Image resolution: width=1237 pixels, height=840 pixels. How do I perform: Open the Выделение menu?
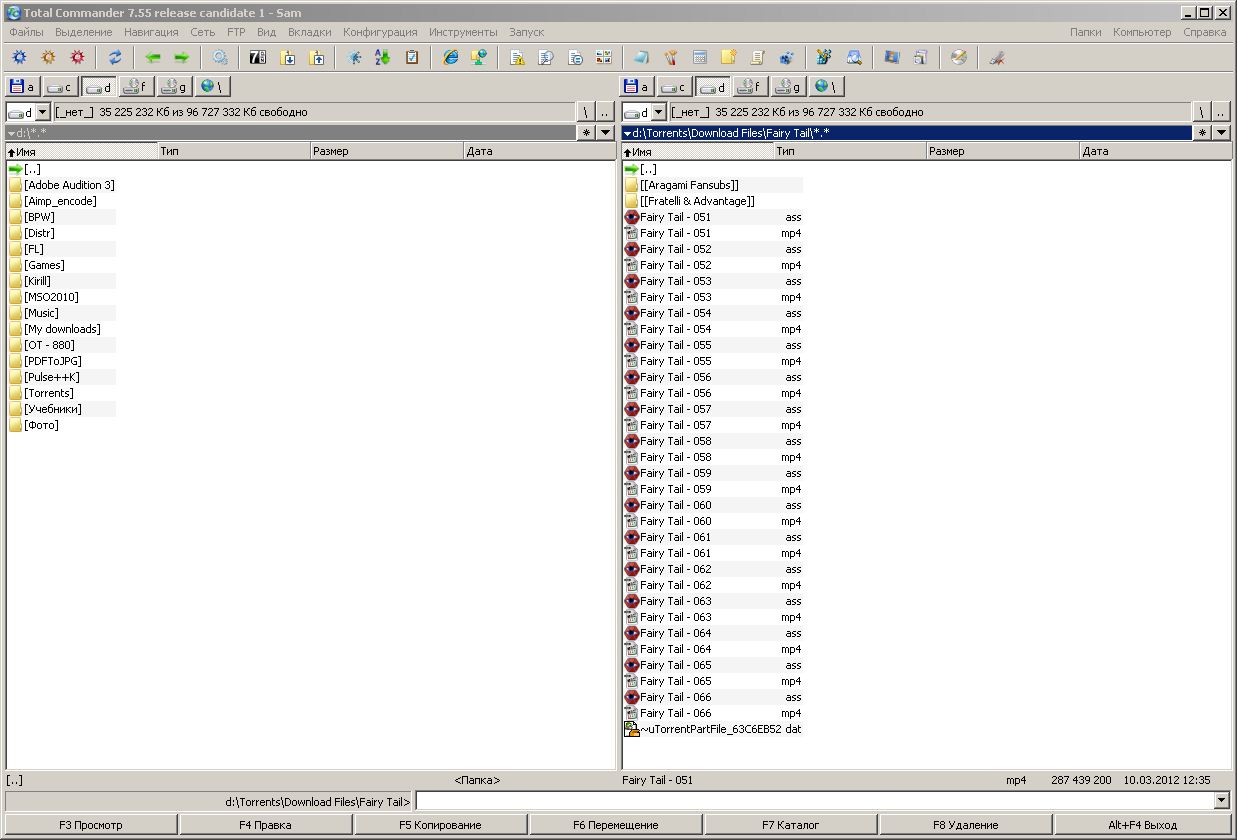coord(84,32)
